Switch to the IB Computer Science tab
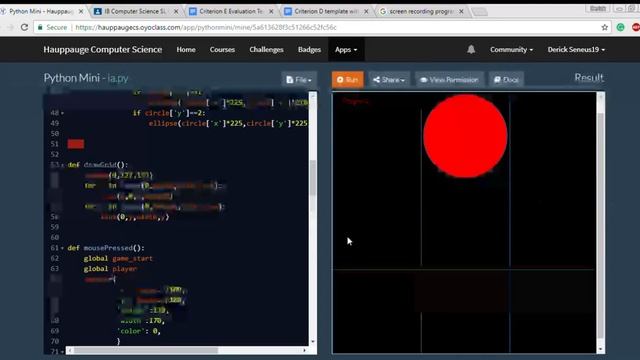Viewport: 640px width, 360px height. tap(135, 11)
